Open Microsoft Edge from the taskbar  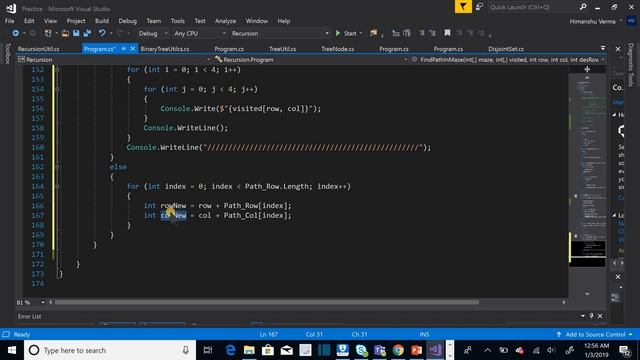230,350
